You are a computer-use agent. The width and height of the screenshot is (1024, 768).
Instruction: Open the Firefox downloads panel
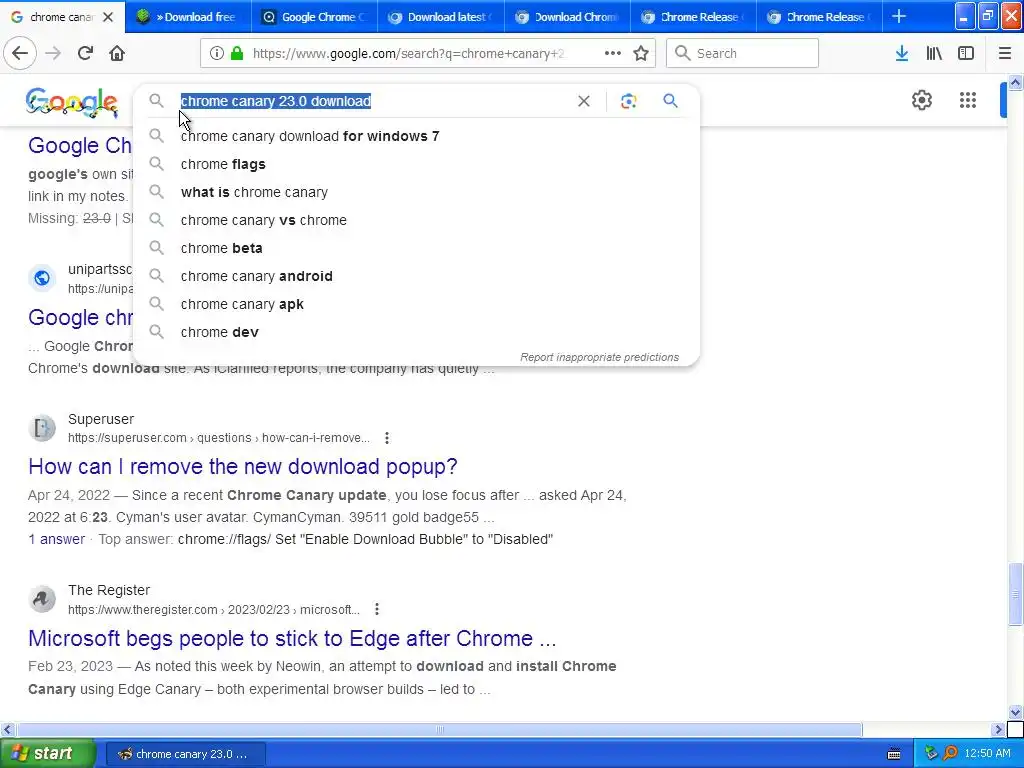pyautogui.click(x=901, y=53)
